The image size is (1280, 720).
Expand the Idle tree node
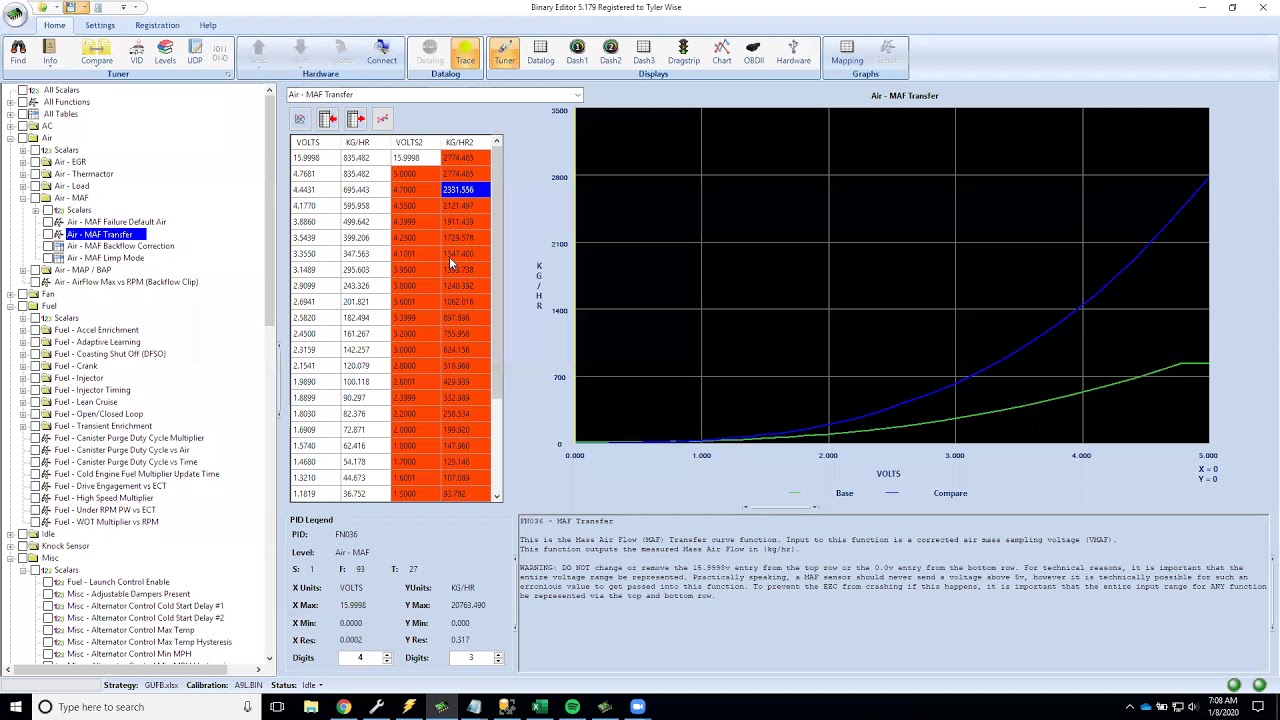click(x=10, y=534)
